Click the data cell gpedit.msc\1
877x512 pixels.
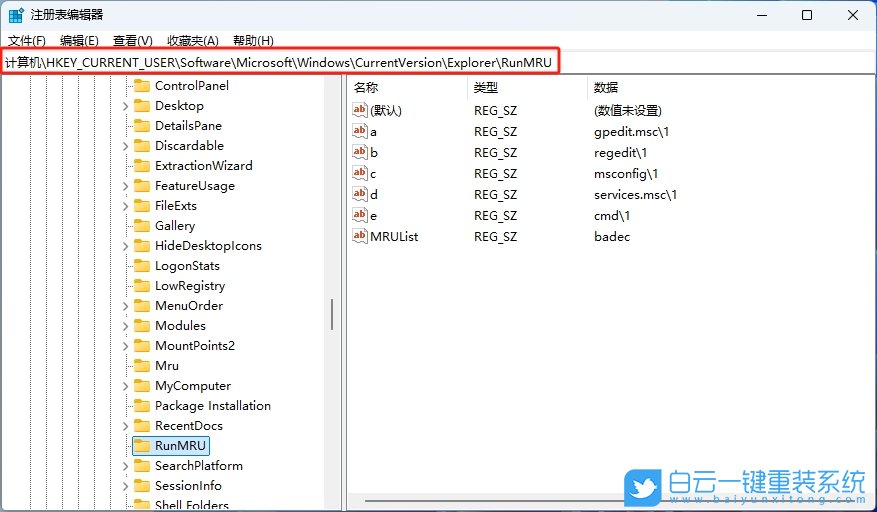point(631,132)
